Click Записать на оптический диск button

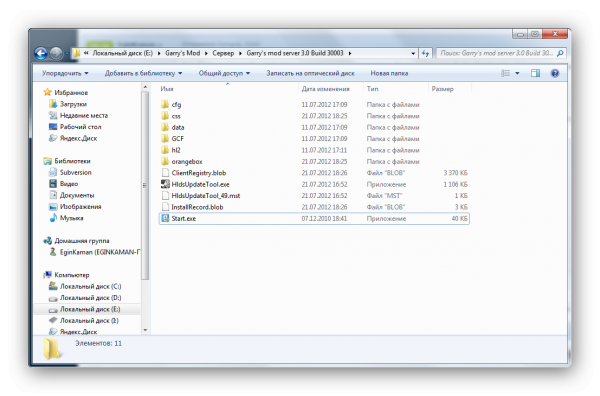(x=310, y=73)
